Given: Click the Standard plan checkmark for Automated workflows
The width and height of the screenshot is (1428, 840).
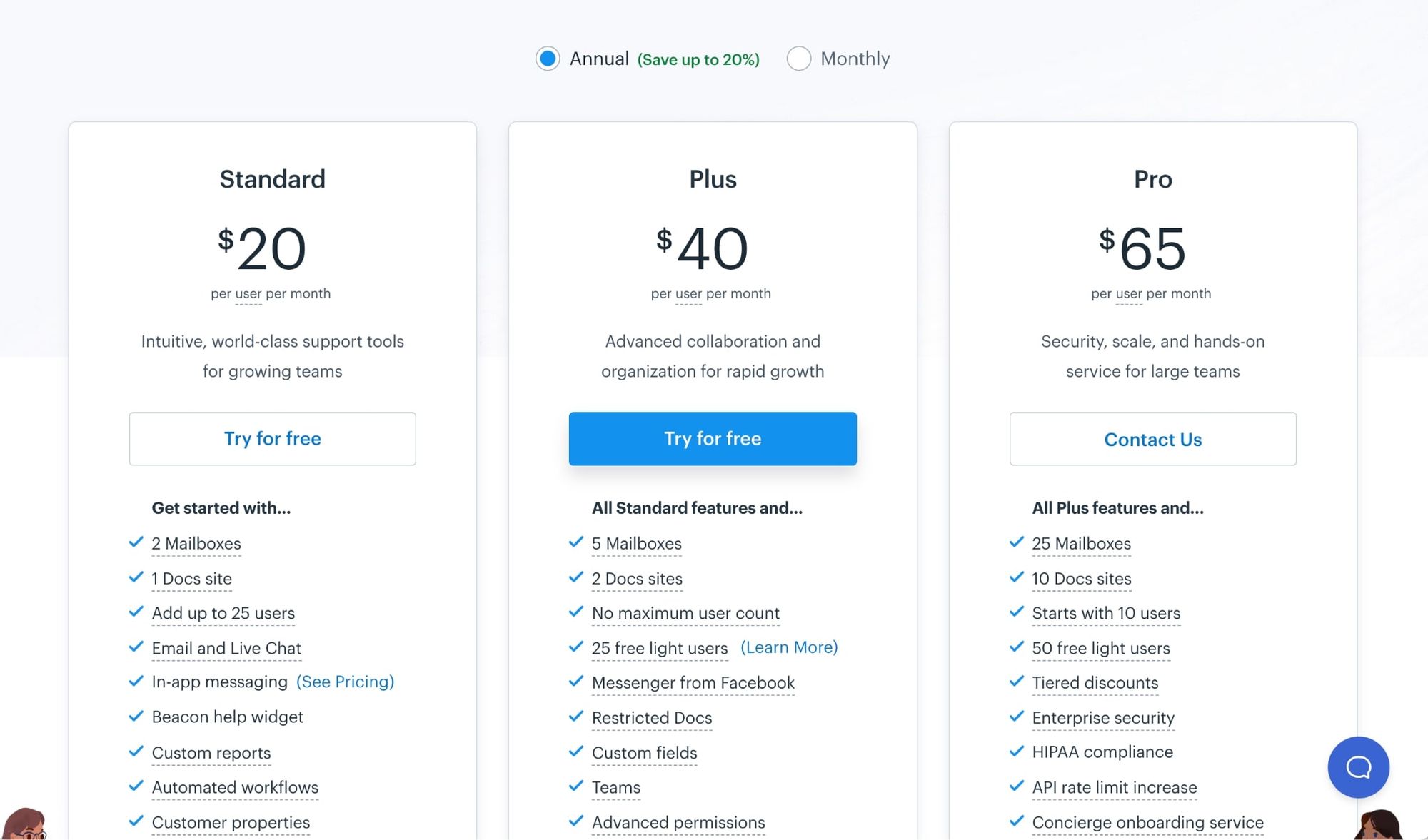Looking at the screenshot, I should click(135, 786).
